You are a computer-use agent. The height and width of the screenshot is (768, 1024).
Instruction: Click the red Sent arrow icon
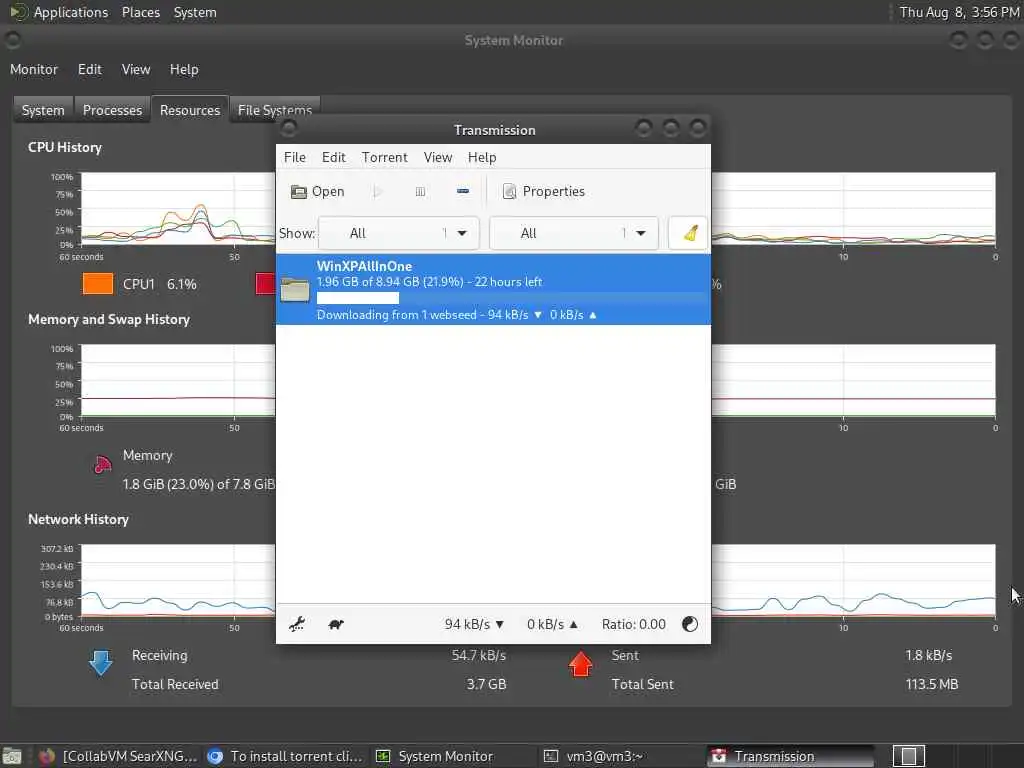coord(580,664)
